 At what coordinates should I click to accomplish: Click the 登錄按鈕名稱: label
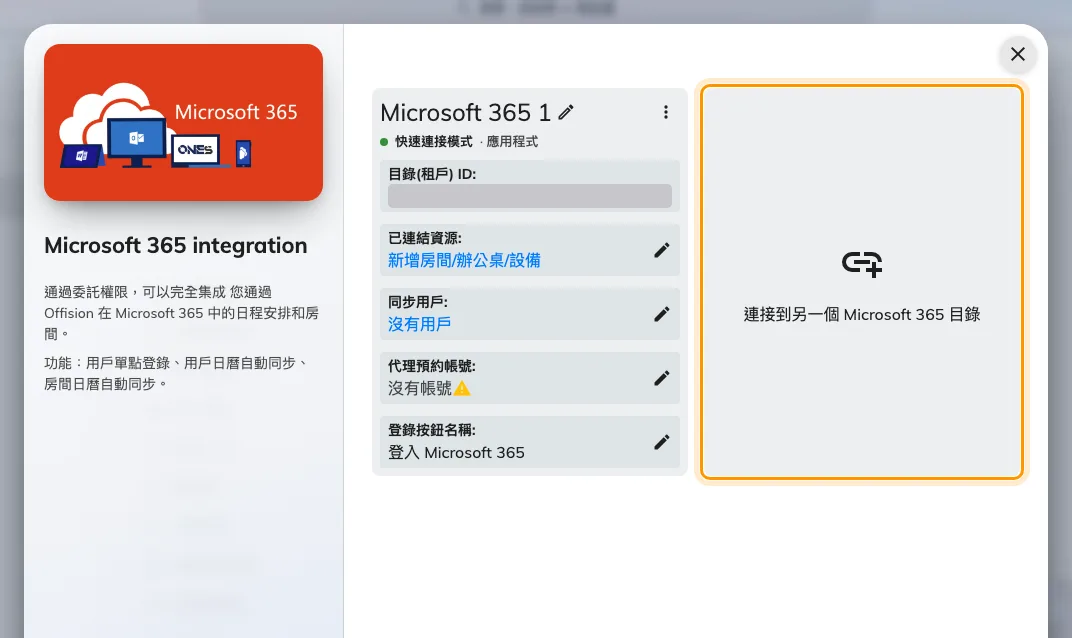point(431,430)
